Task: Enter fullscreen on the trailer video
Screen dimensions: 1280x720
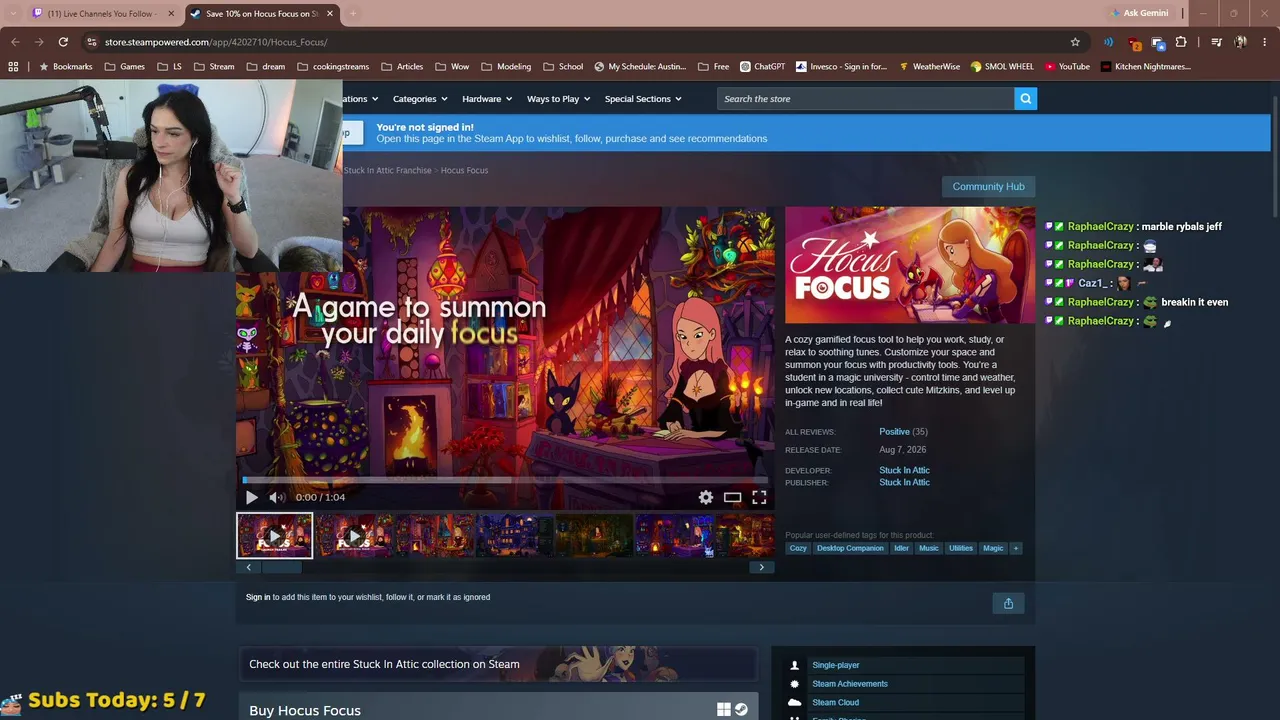Action: pos(760,497)
